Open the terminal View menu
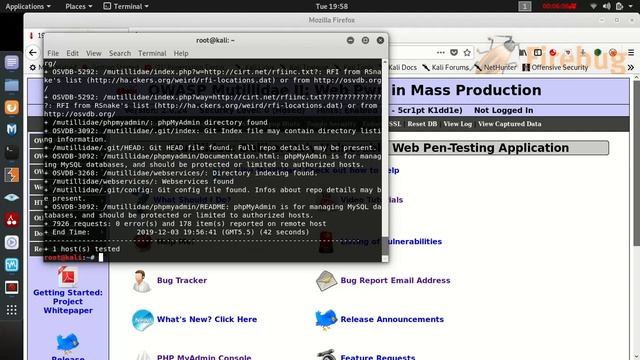The height and width of the screenshot is (360, 640). point(93,53)
